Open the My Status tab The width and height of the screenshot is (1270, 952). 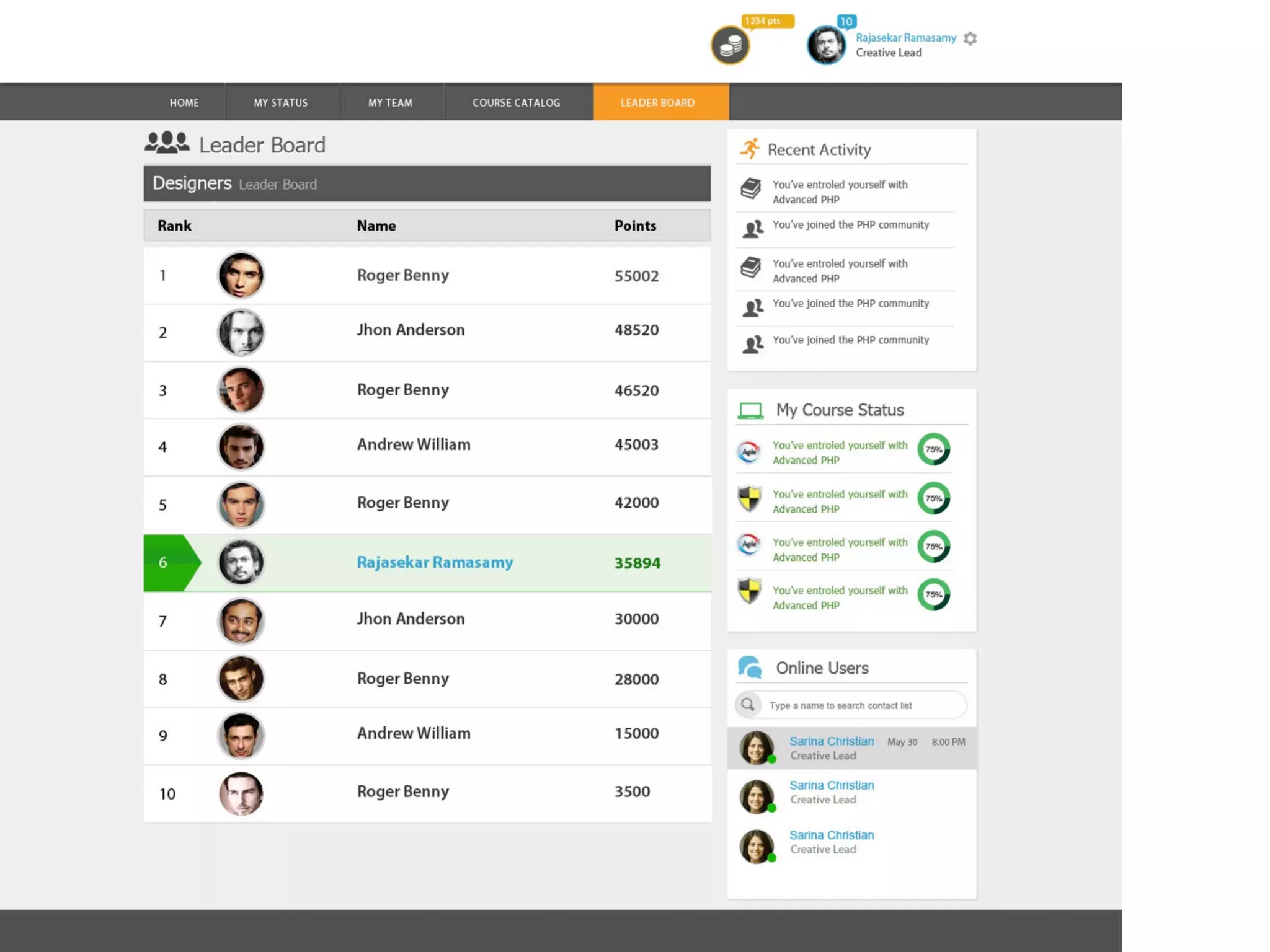pos(280,102)
